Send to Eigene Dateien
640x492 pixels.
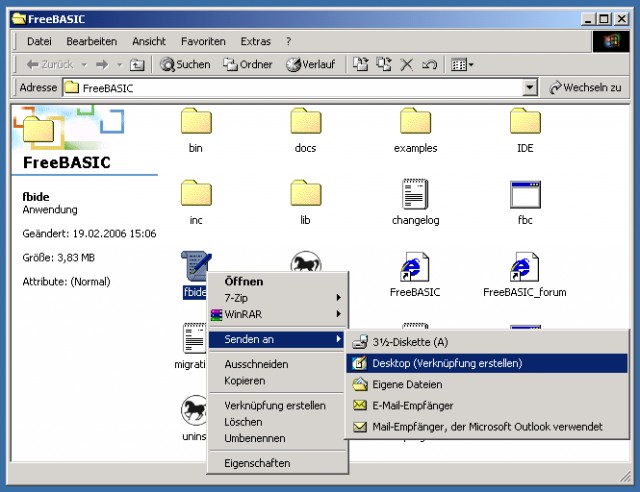click(x=487, y=385)
